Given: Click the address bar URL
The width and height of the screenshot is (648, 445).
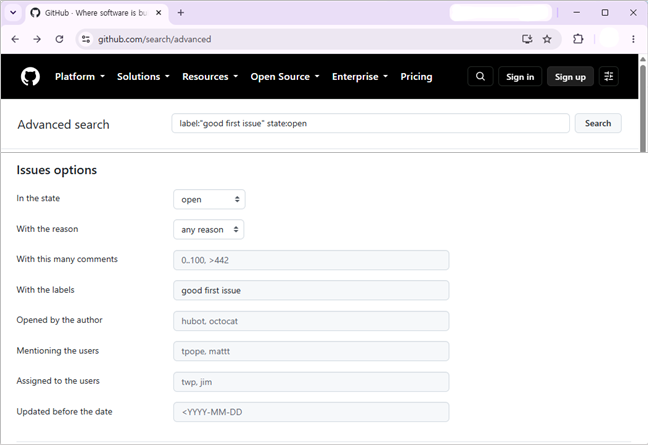Looking at the screenshot, I should pyautogui.click(x=155, y=39).
